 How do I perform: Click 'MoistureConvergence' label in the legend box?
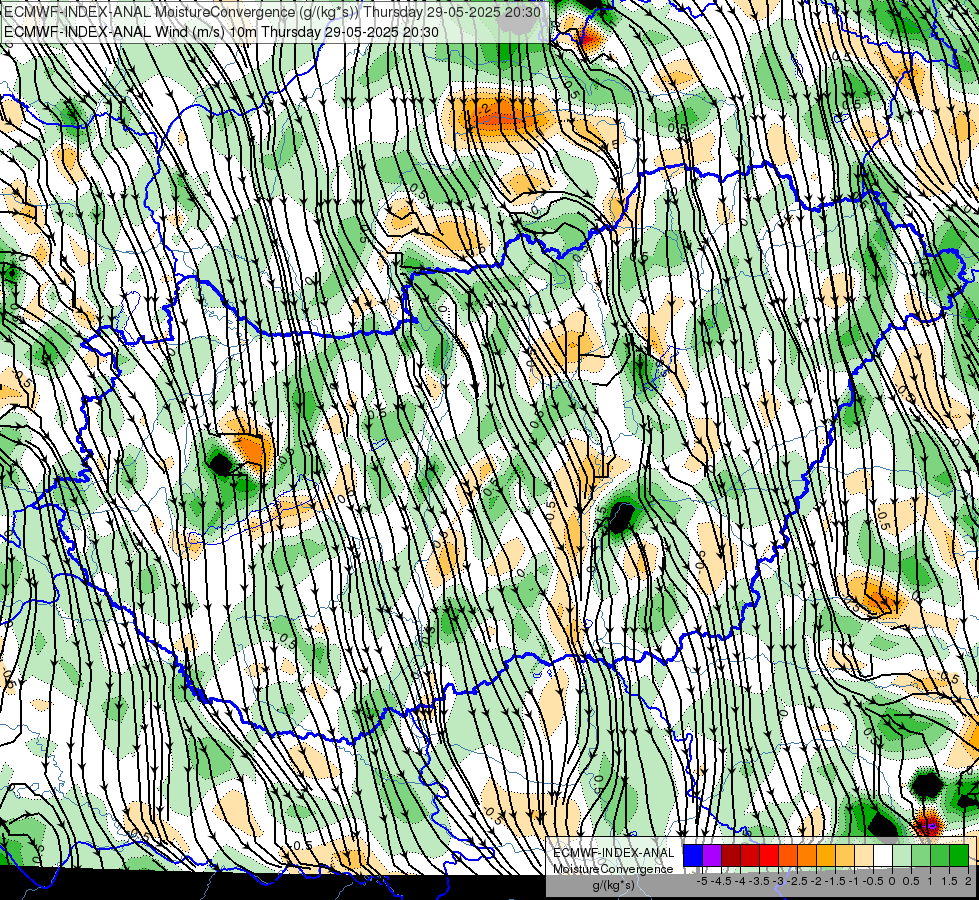coord(613,869)
